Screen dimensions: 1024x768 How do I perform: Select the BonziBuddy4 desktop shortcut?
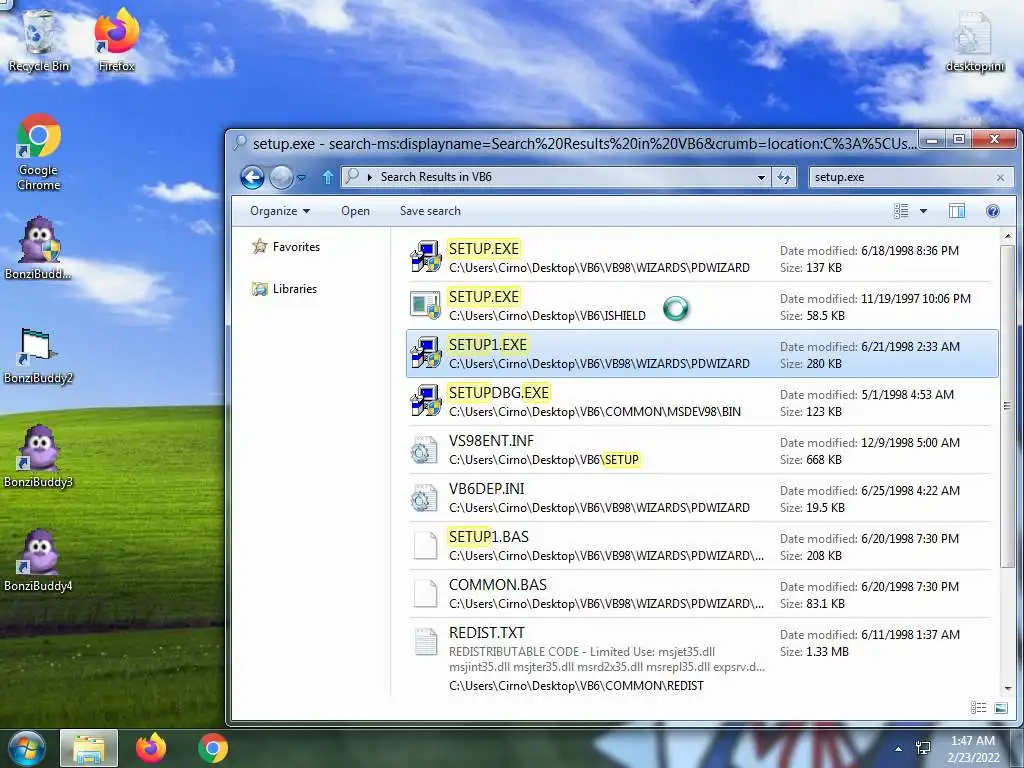click(x=39, y=562)
